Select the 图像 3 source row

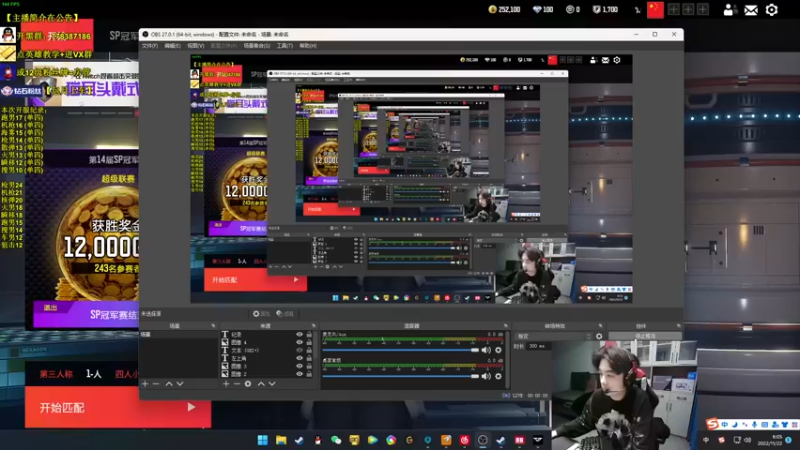267,366
